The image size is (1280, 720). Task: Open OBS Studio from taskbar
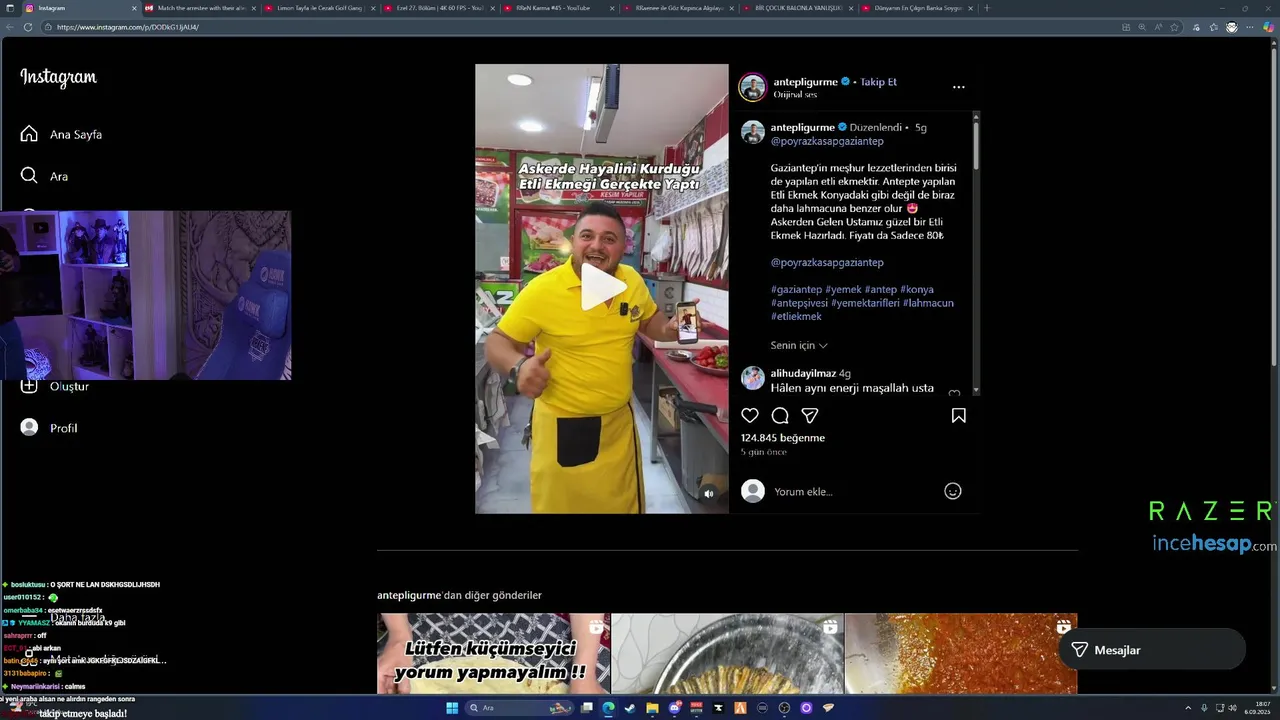pos(784,708)
